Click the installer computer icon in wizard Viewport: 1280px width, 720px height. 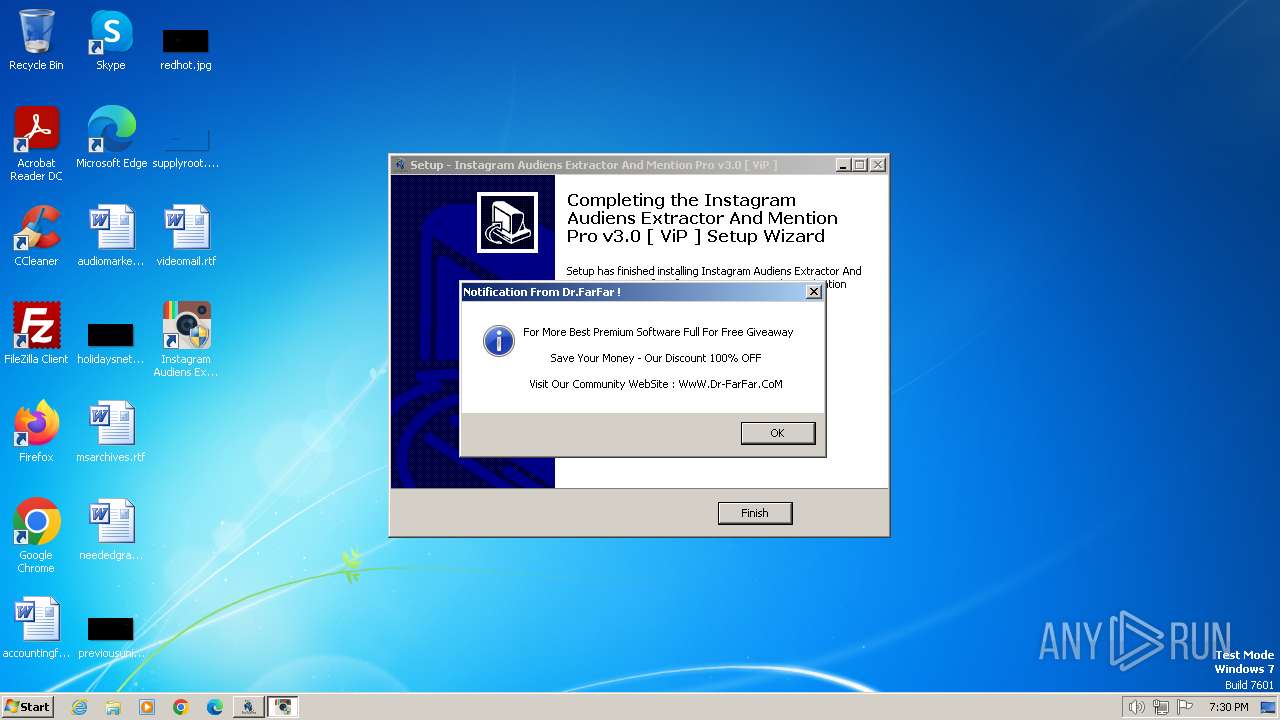(507, 222)
